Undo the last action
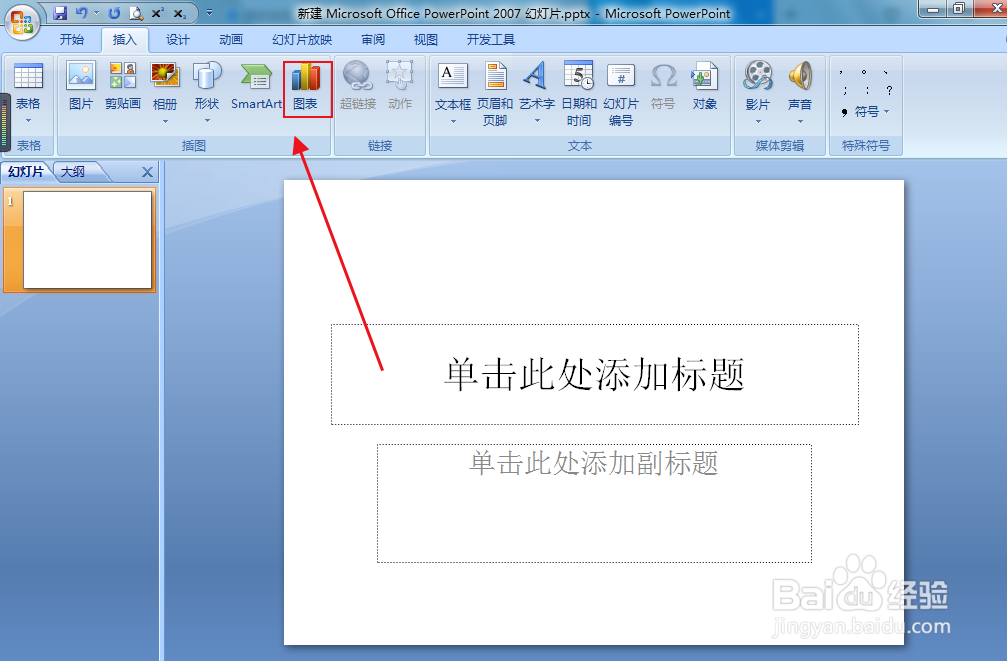This screenshot has height=661, width=1007. pyautogui.click(x=81, y=13)
